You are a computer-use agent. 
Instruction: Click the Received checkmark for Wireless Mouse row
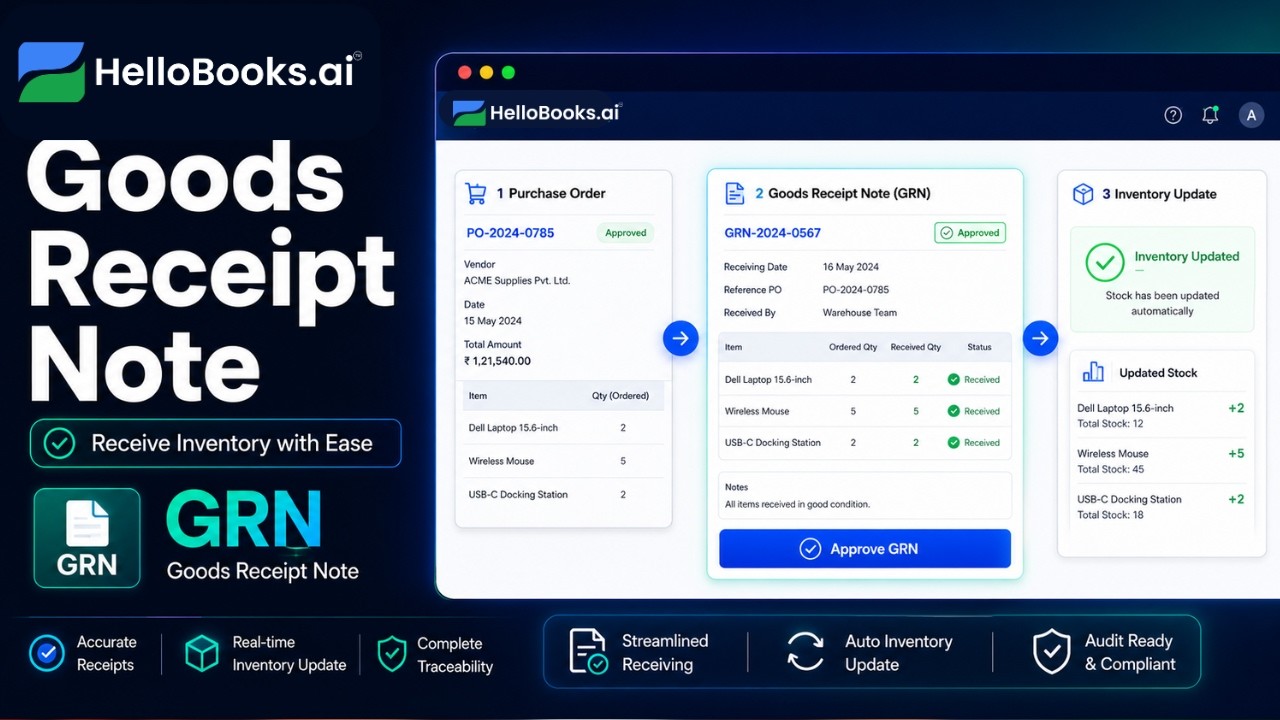(x=953, y=411)
